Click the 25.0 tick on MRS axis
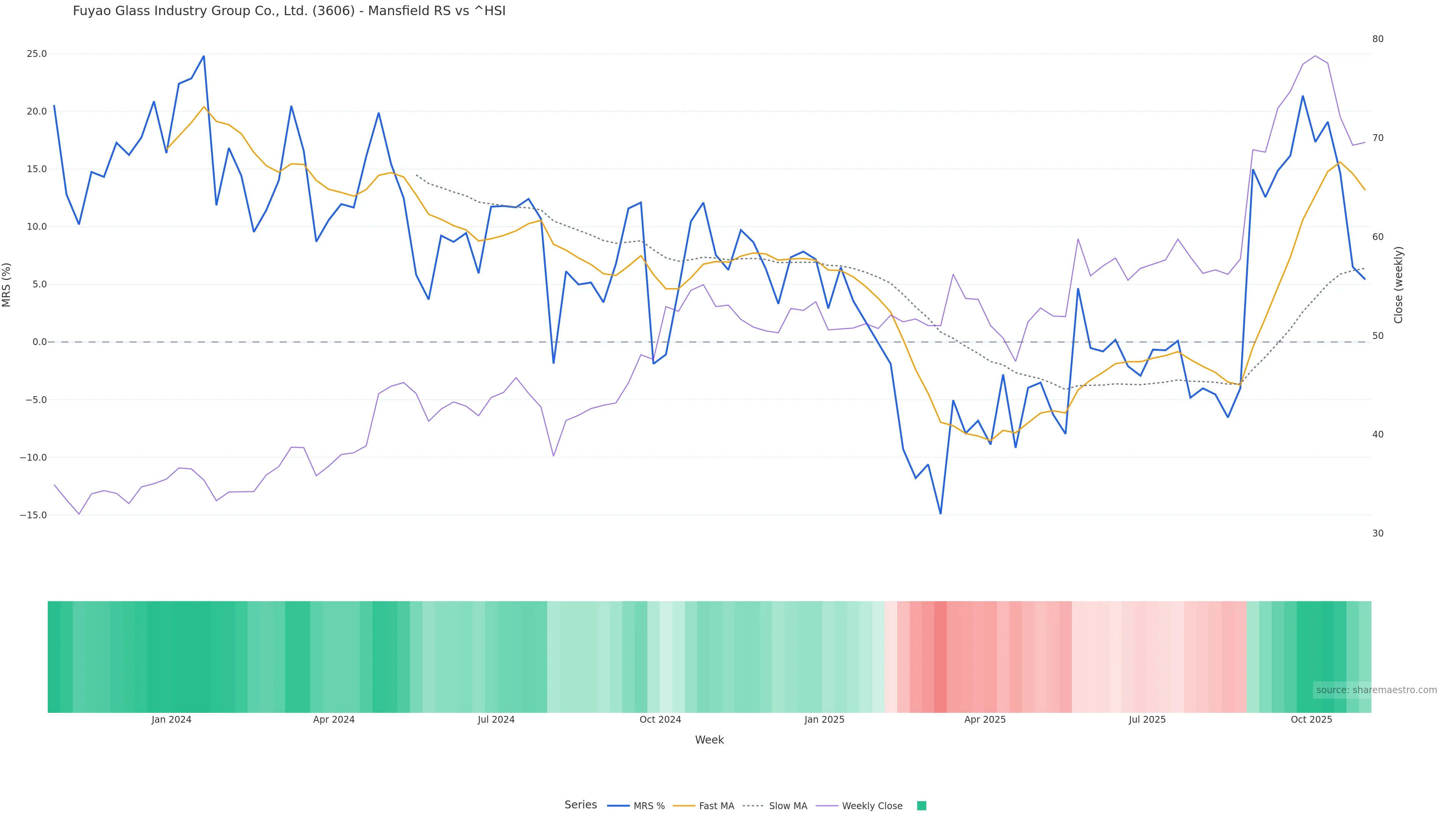 37,54
